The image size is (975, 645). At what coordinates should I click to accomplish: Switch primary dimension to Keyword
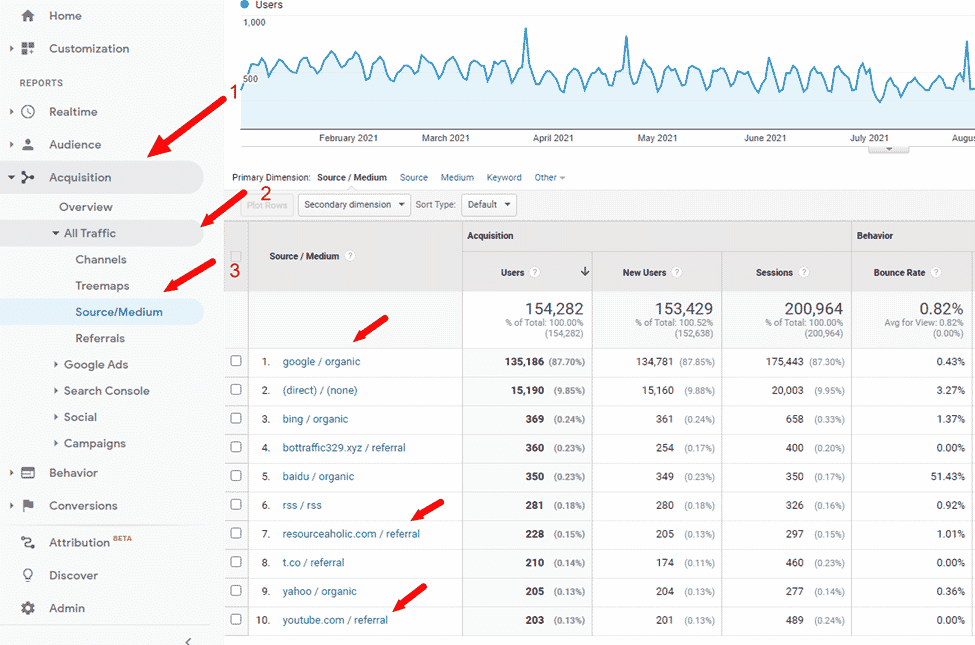point(504,178)
